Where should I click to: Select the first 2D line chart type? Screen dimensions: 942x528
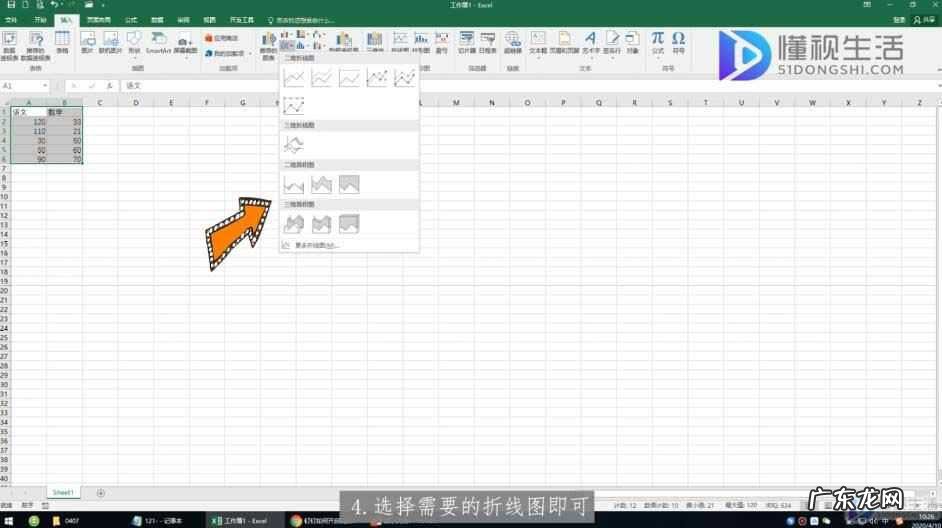(x=294, y=77)
